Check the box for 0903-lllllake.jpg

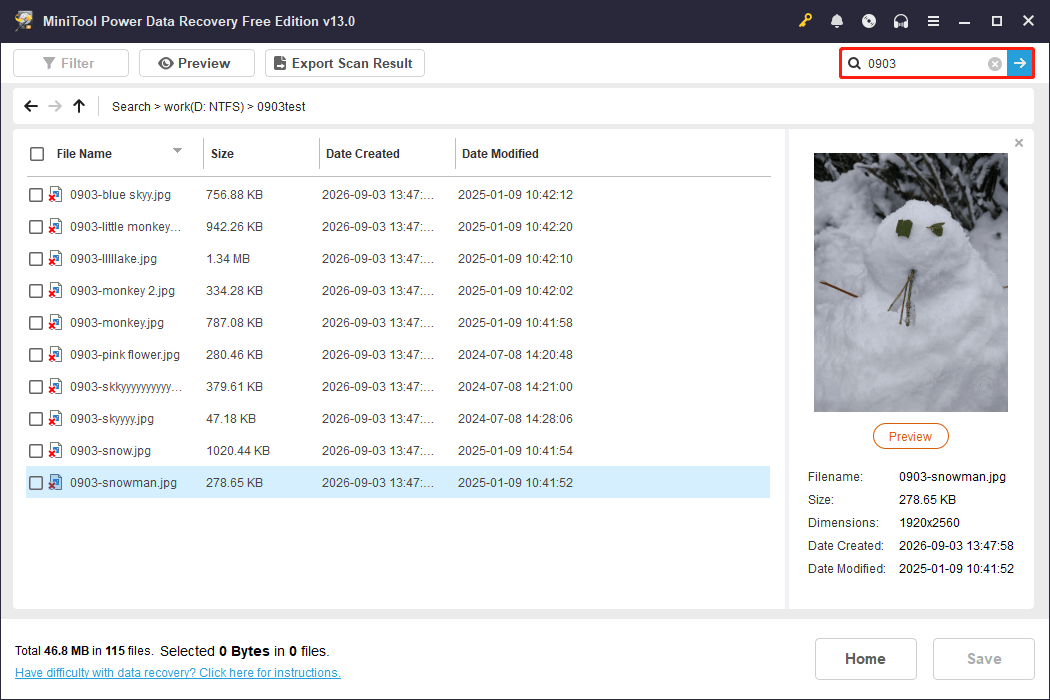36,259
